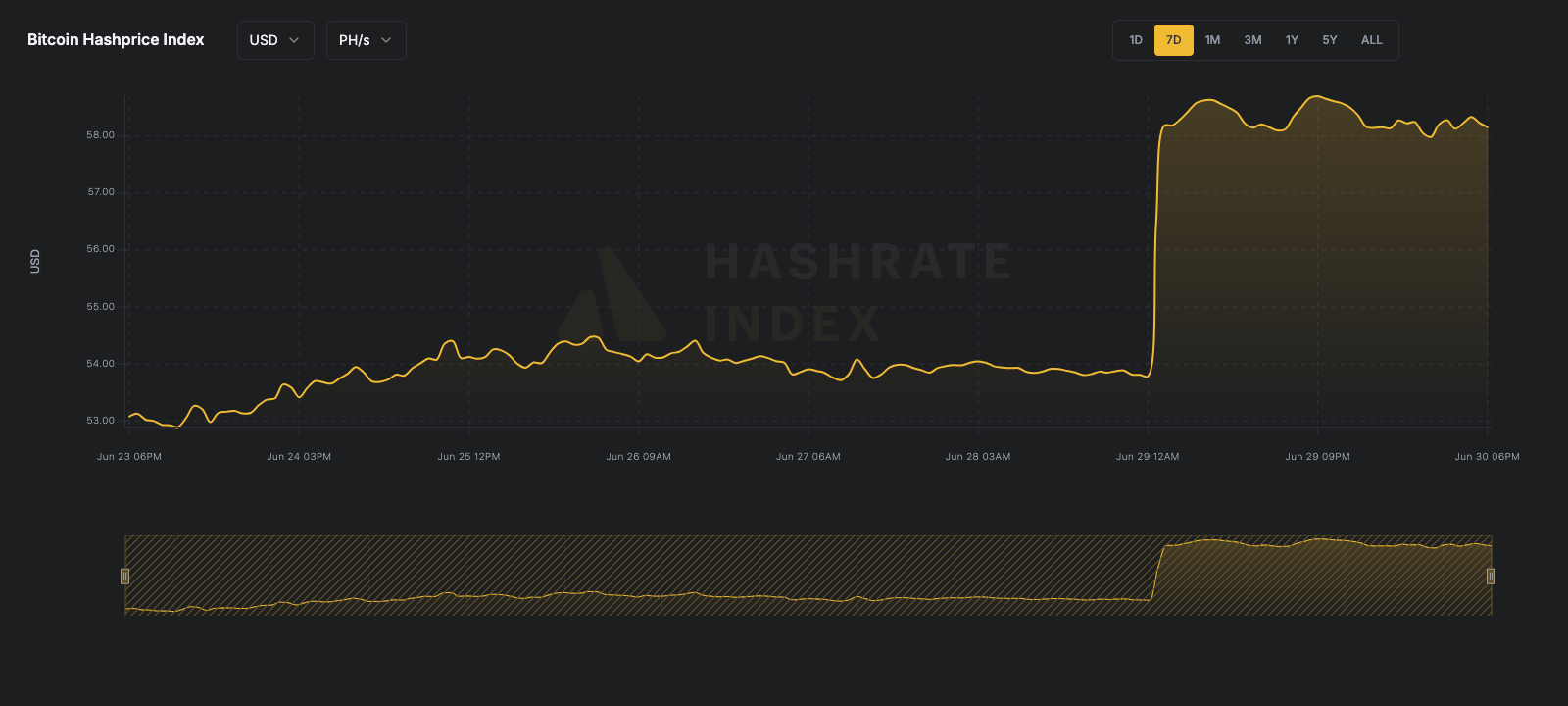Grab the right range navigator handle
Image resolution: width=1568 pixels, height=706 pixels.
coord(1491,576)
